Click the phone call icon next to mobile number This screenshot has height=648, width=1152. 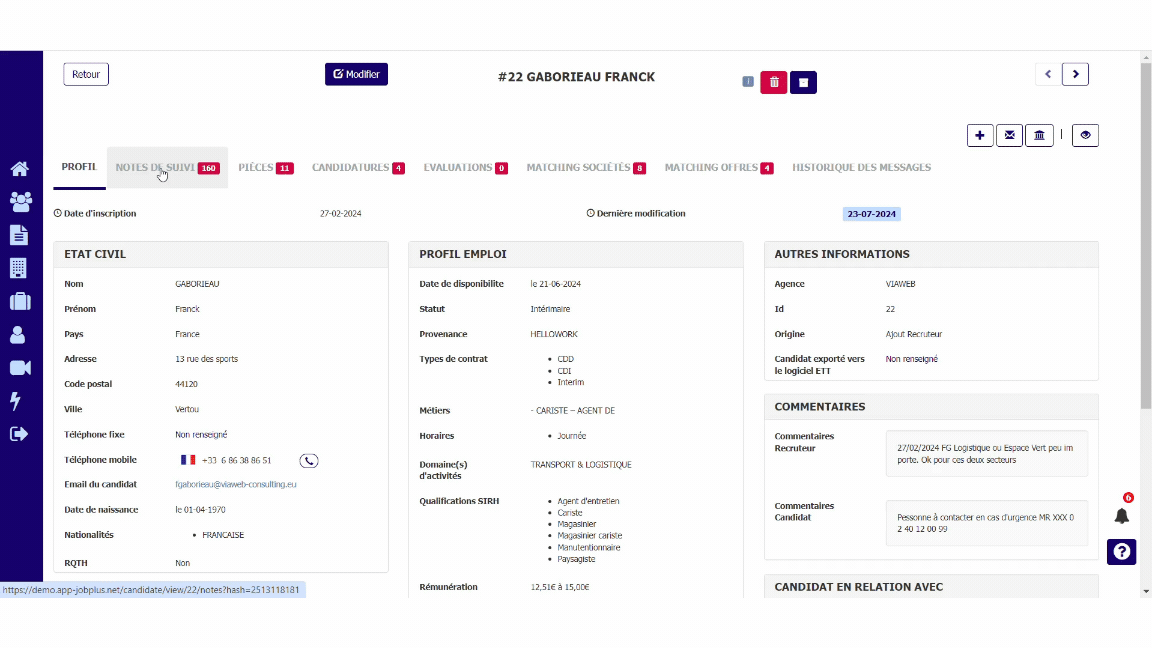coord(309,461)
